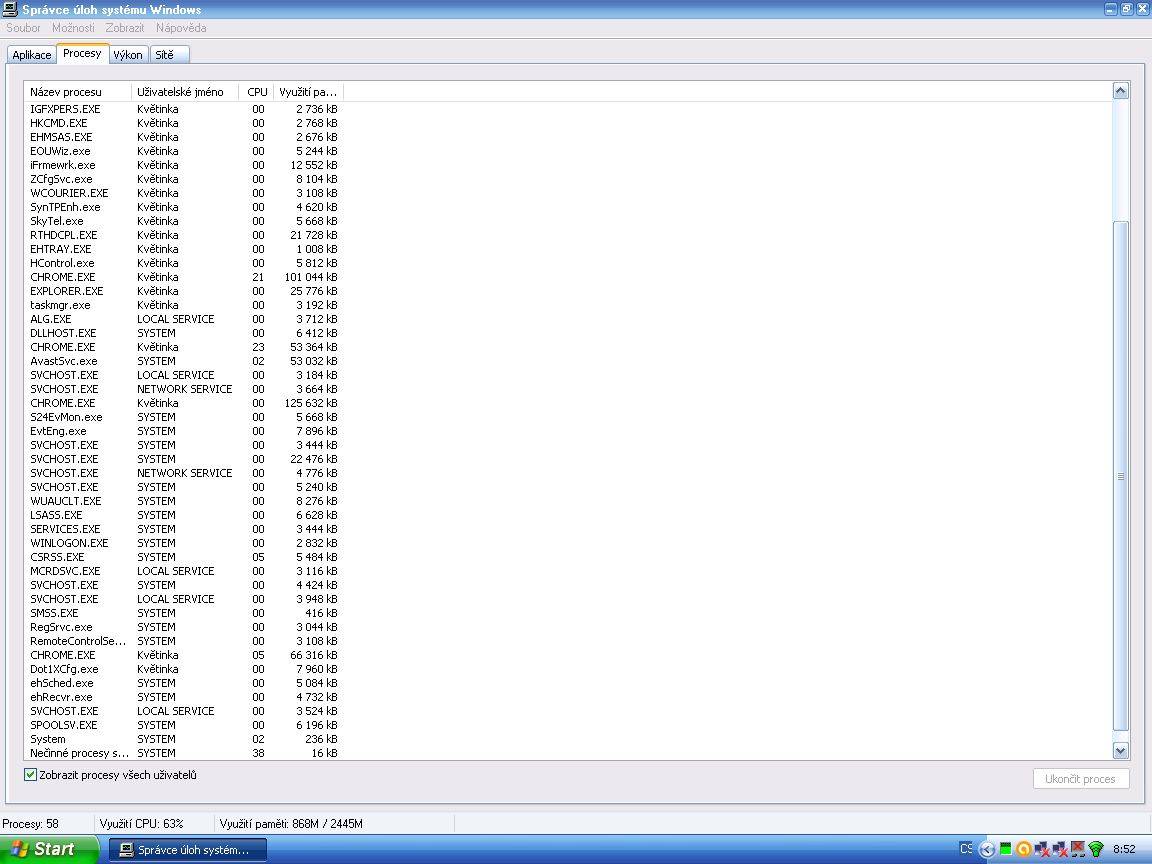This screenshot has height=864, width=1152.
Task: Sort by the Využití pa... column header
Action: [309, 92]
